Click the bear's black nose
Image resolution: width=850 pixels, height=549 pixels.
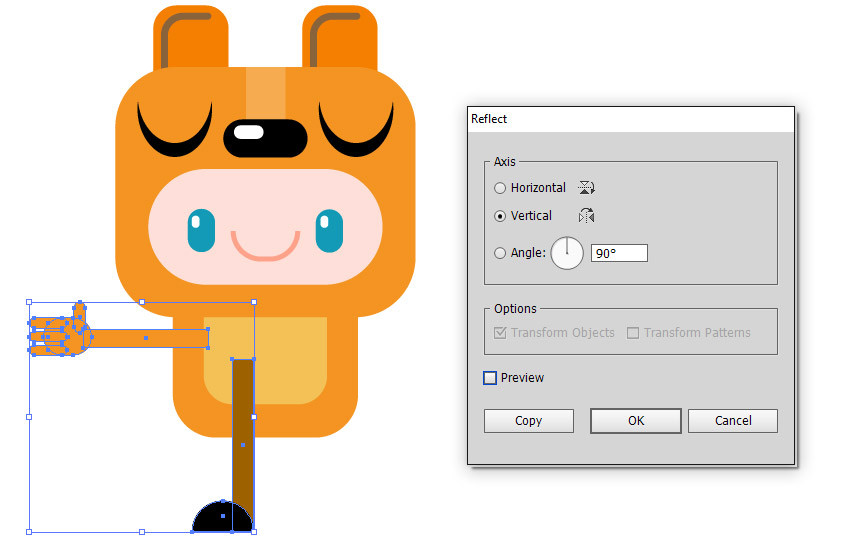pyautogui.click(x=265, y=139)
